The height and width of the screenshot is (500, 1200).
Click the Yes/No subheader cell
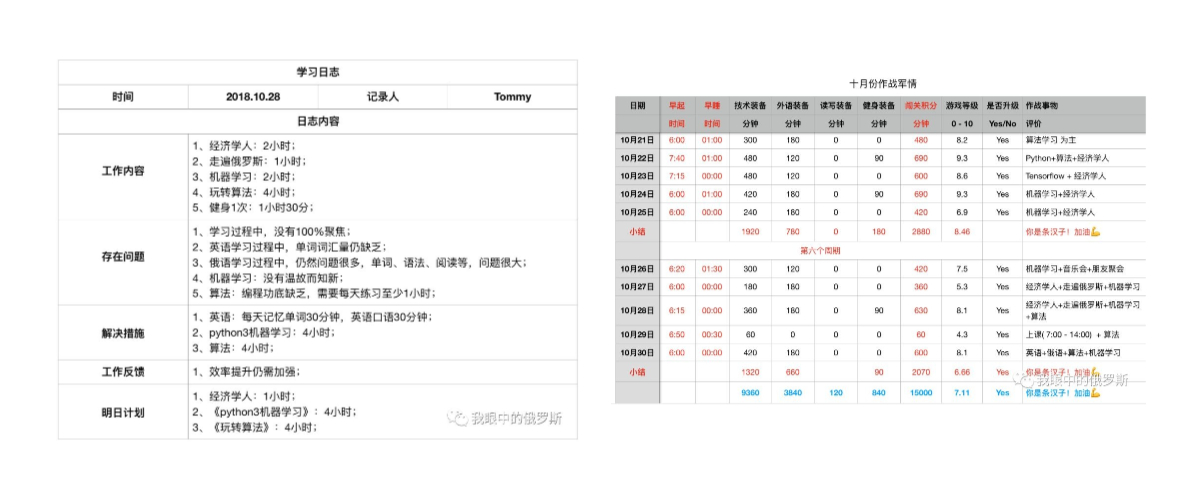click(1002, 123)
